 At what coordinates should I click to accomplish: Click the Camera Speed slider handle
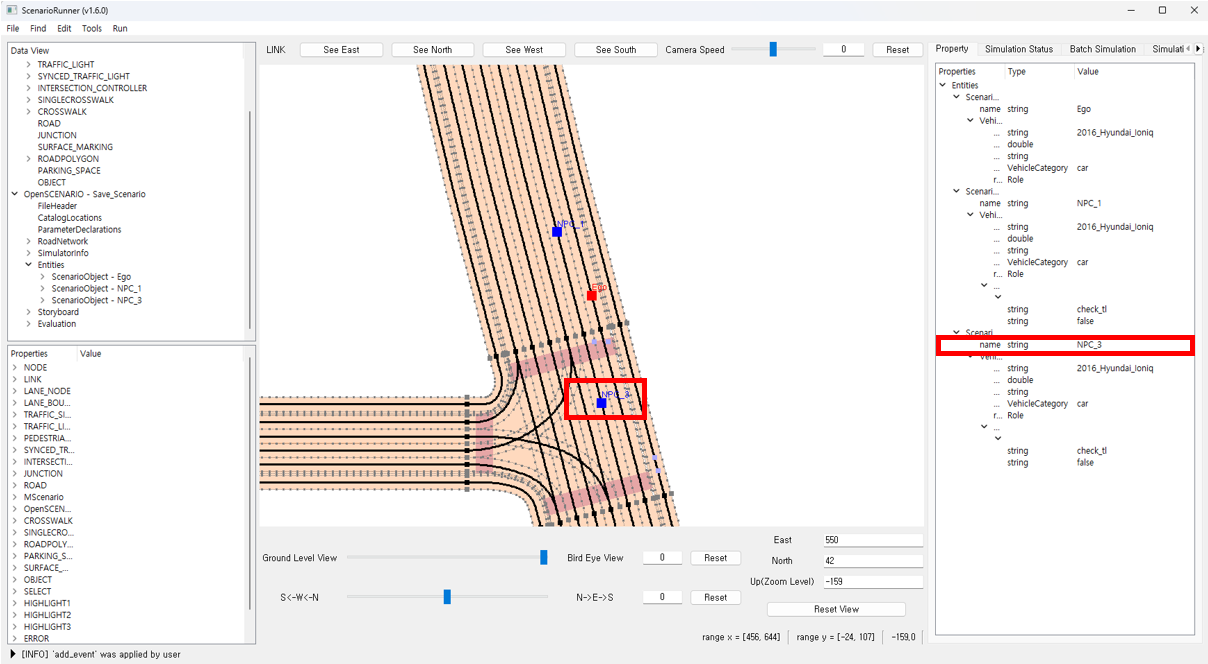point(773,50)
